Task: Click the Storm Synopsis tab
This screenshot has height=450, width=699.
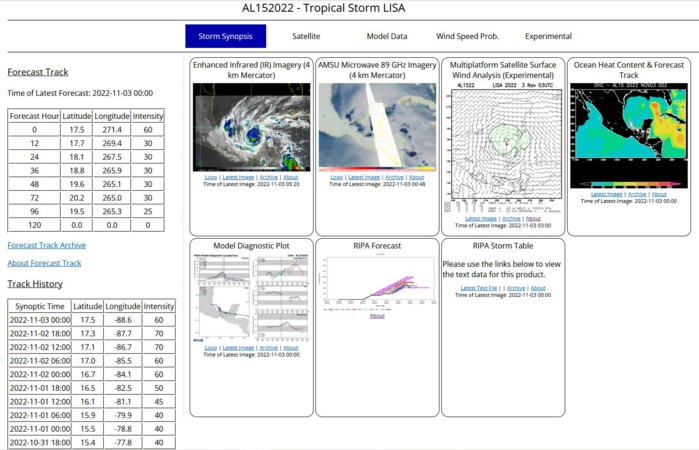Action: [225, 36]
